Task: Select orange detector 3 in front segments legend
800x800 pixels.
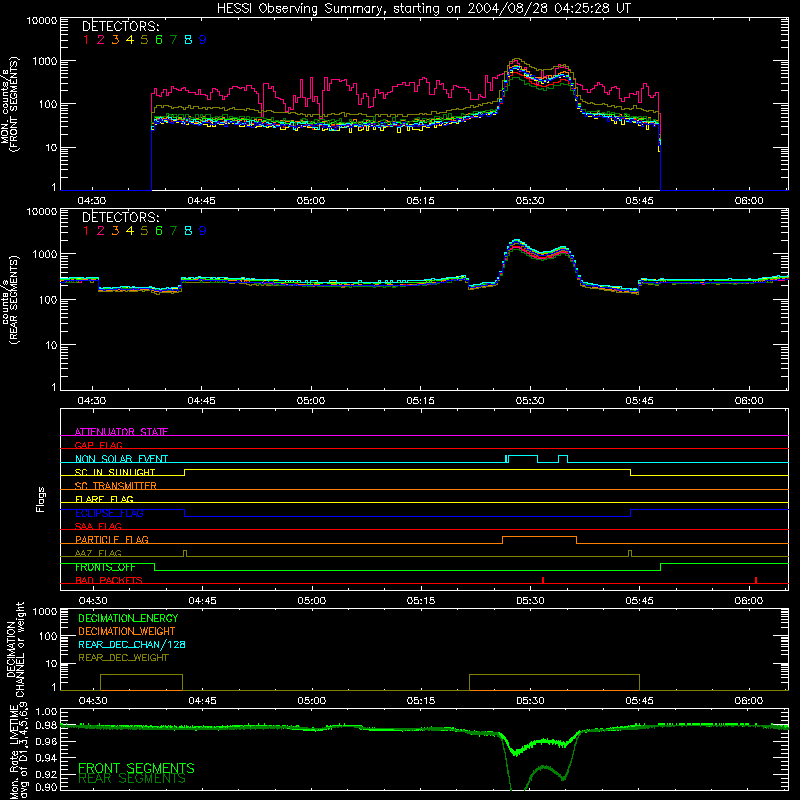Action: (x=115, y=40)
